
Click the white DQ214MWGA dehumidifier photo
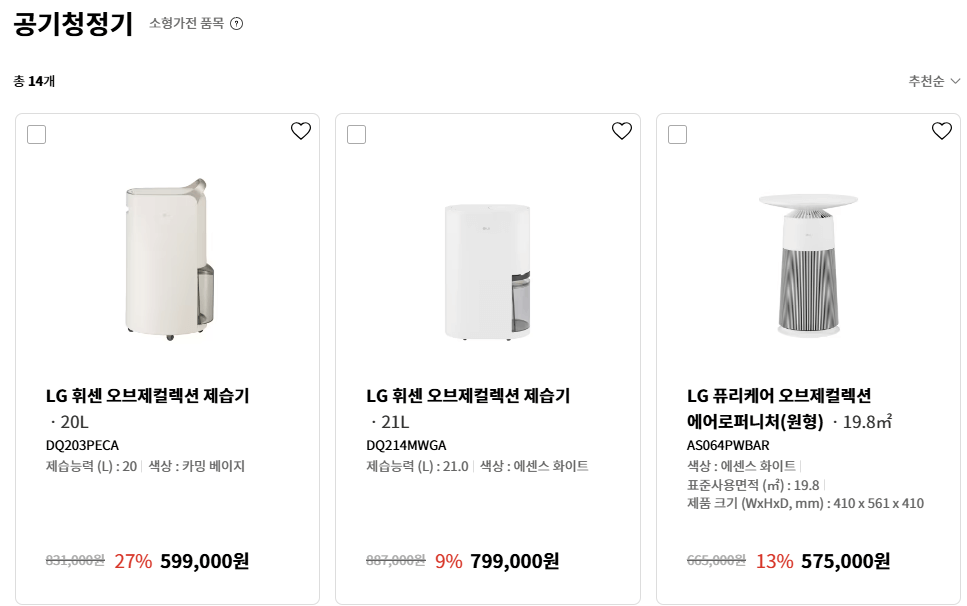(x=488, y=268)
